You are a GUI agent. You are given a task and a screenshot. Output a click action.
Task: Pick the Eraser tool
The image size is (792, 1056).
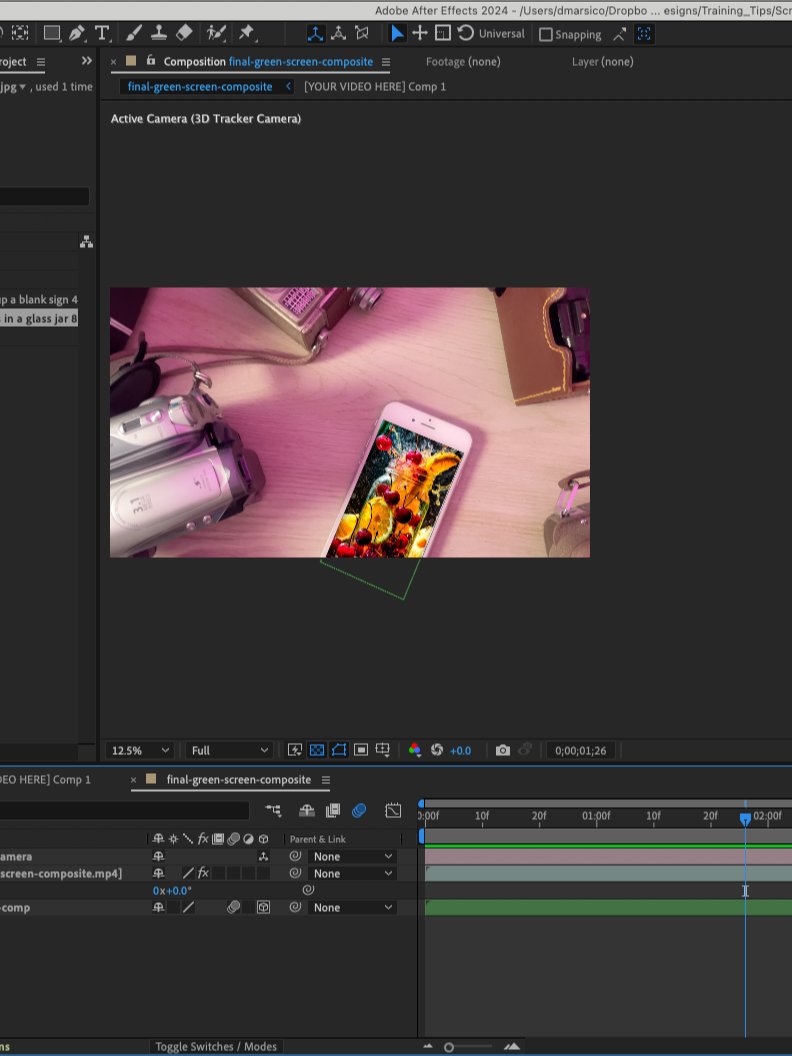[184, 32]
